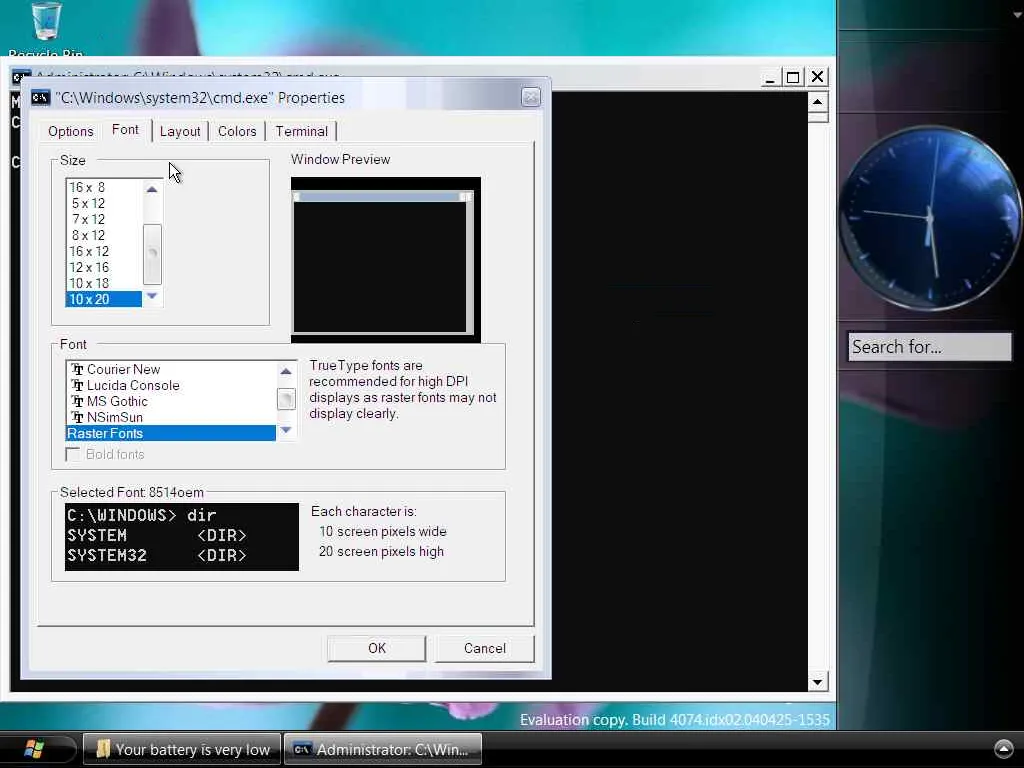This screenshot has height=768, width=1024.
Task: Select the TrueType icon beside MS Gothic
Action: [x=77, y=401]
